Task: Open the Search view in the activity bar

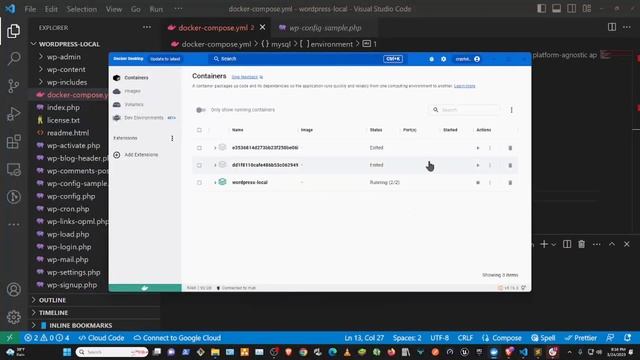Action: (13, 58)
